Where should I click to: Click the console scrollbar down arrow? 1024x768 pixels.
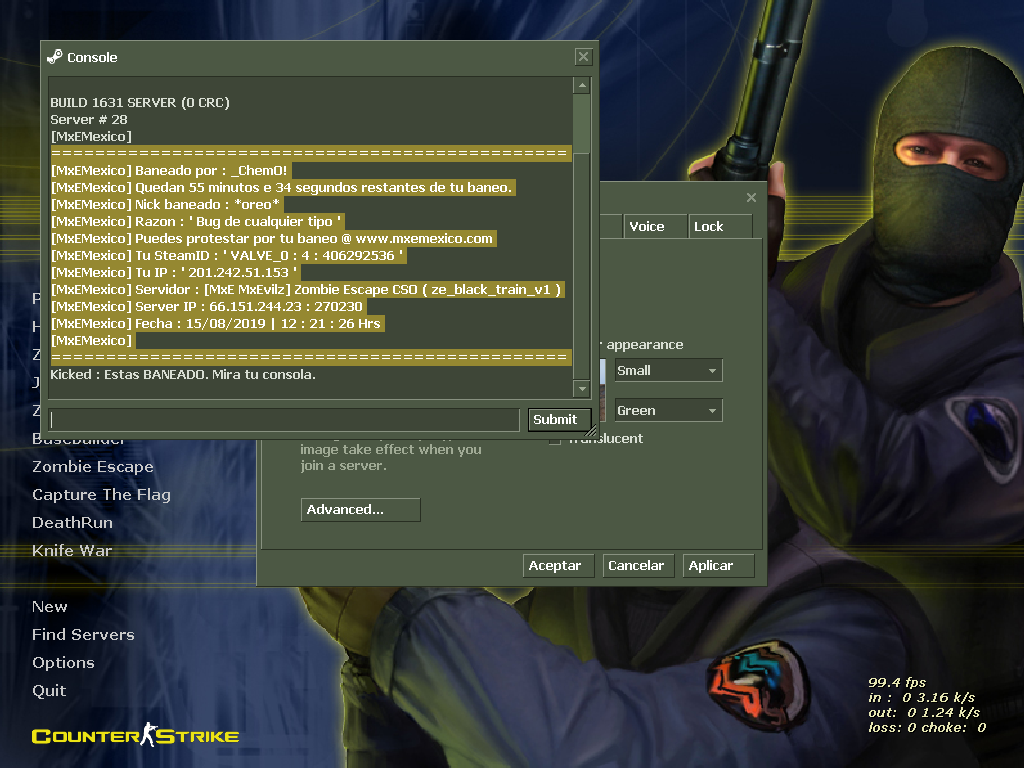(582, 389)
